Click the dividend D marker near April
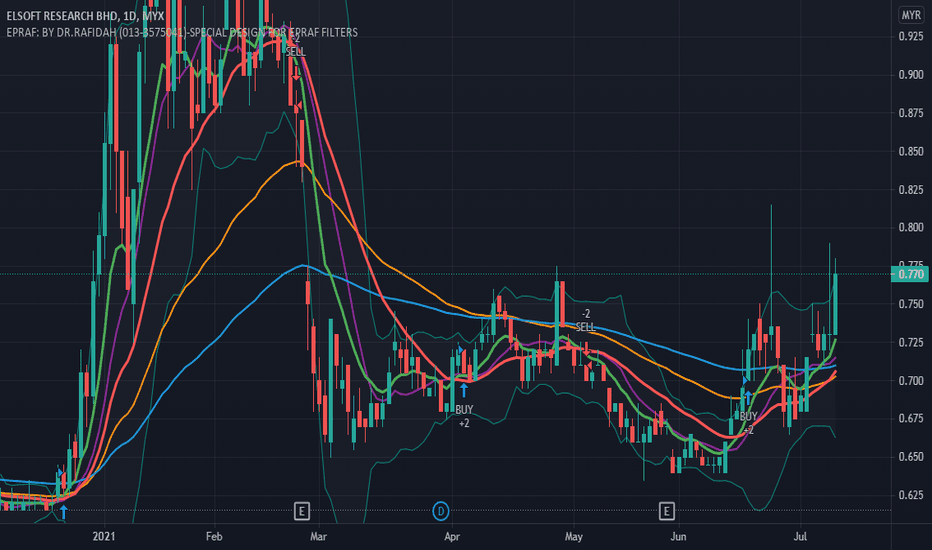Screen dimensions: 932x550 tap(440, 511)
